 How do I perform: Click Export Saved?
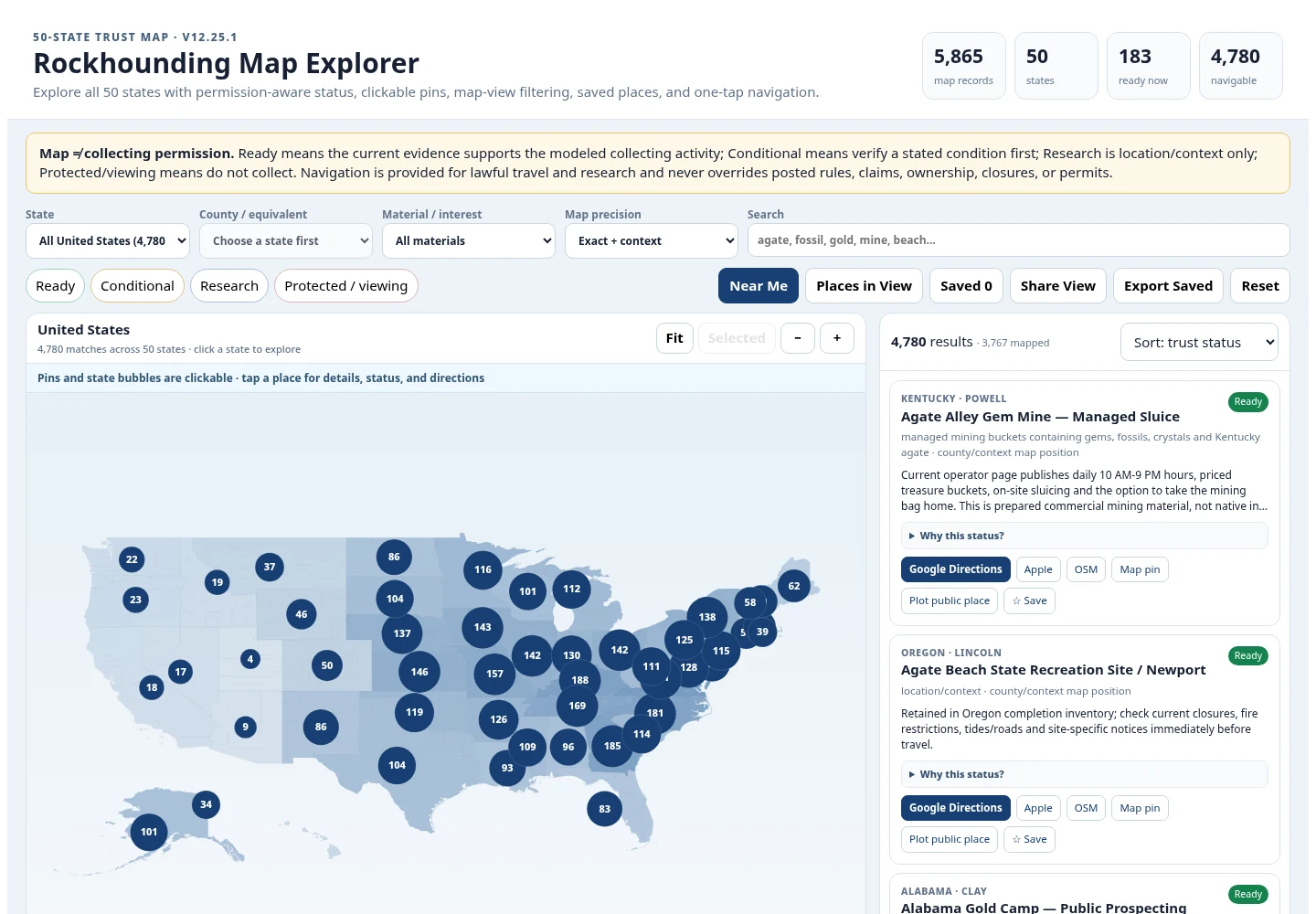click(x=1168, y=286)
